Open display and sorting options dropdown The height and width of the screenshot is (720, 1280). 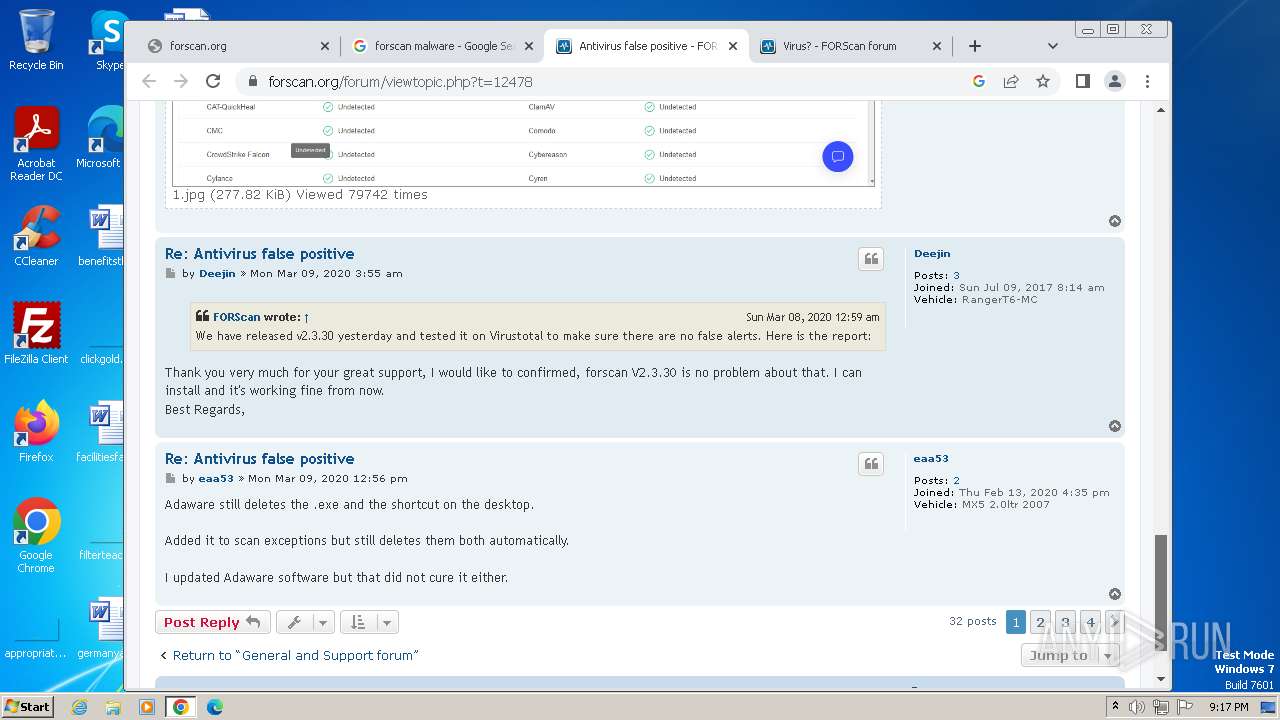369,622
